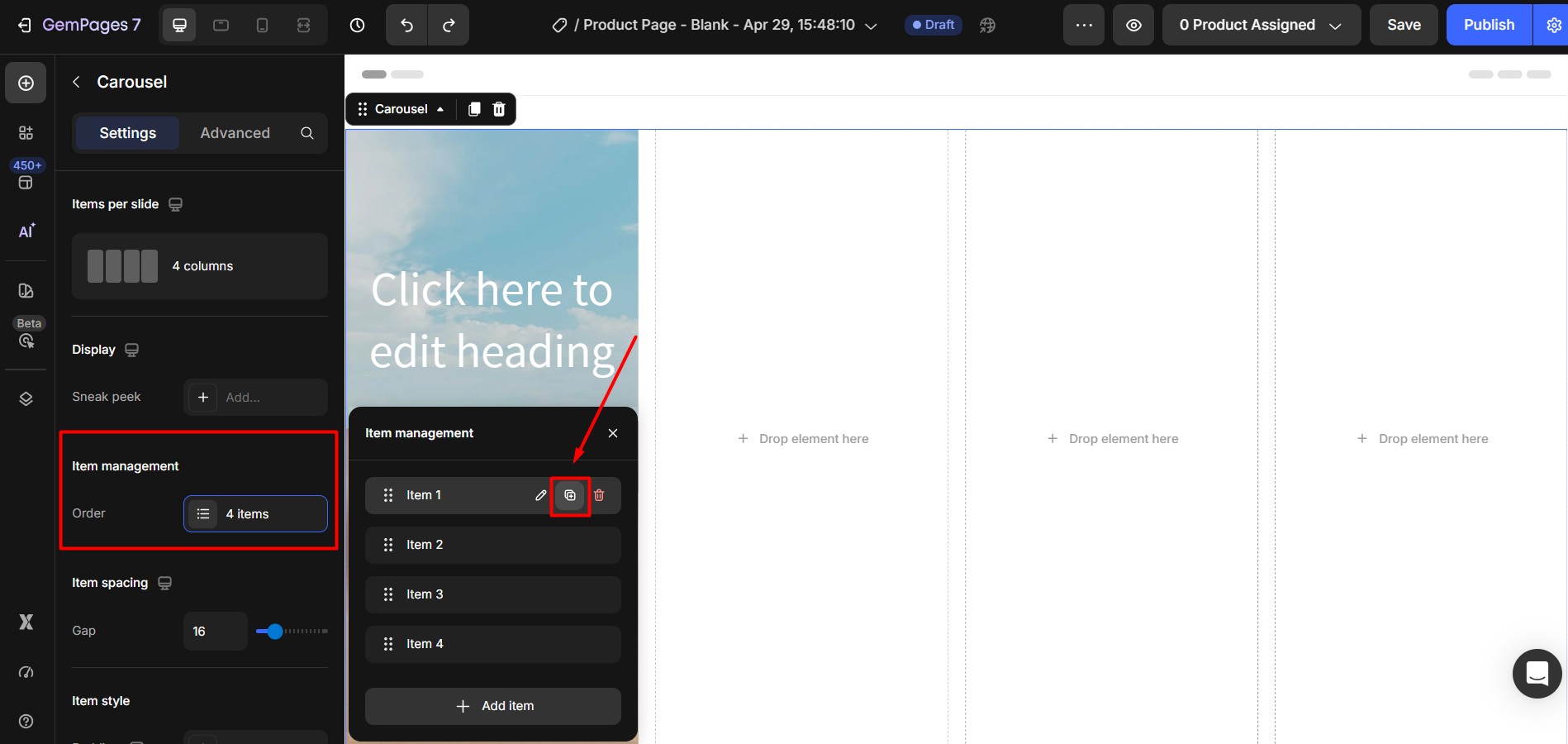Preview page with the eye icon

pos(1133,25)
